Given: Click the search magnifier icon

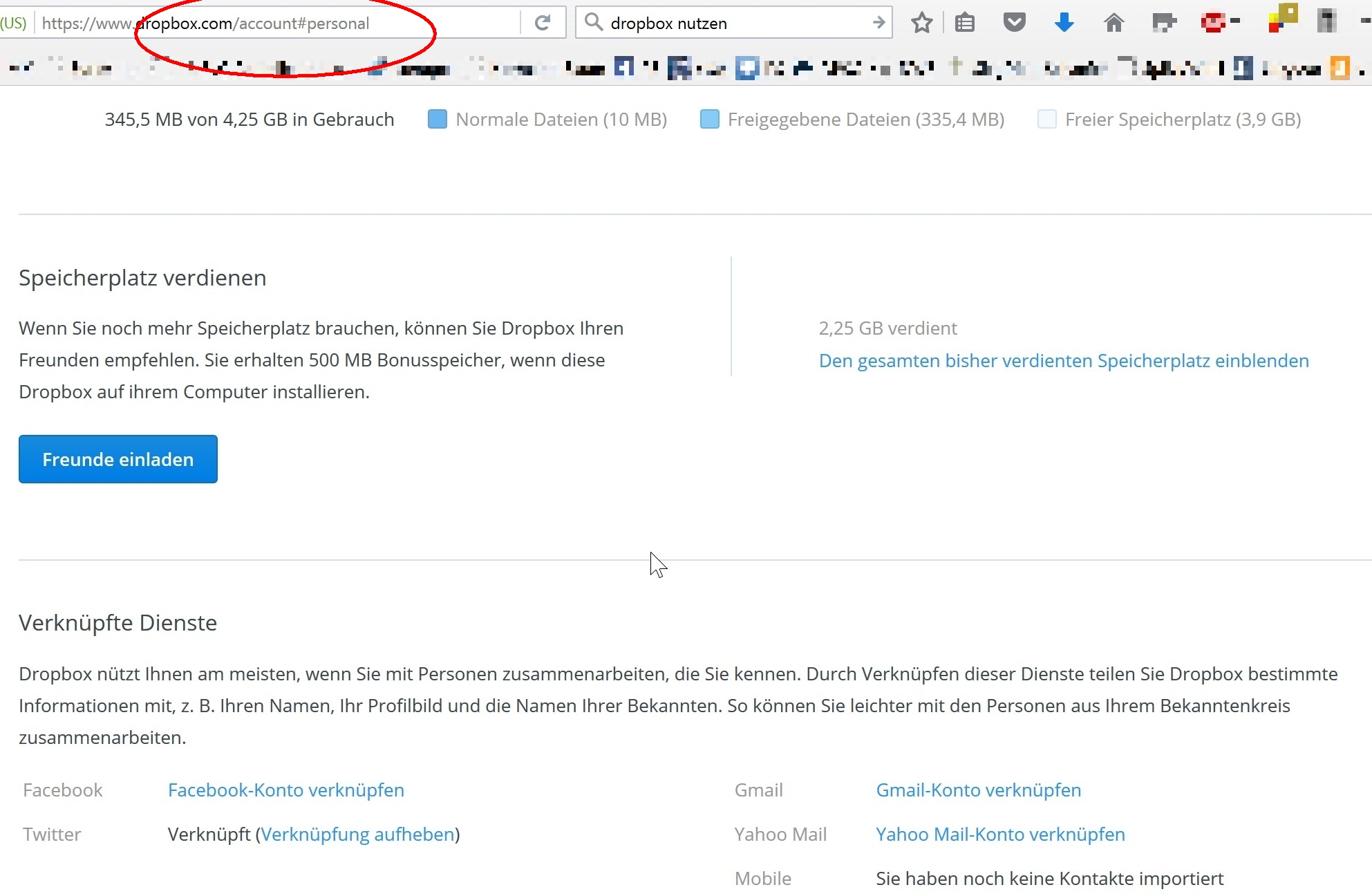Looking at the screenshot, I should coord(593,22).
